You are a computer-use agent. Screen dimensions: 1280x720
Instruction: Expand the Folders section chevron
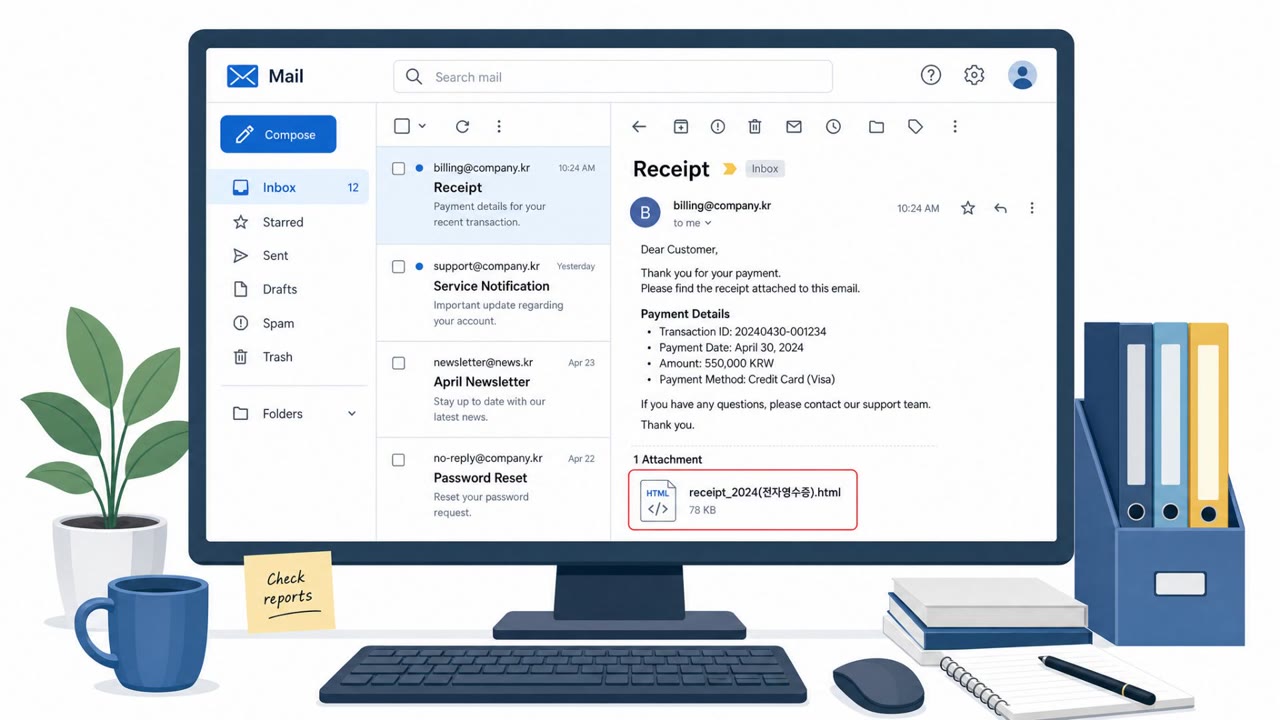(351, 414)
